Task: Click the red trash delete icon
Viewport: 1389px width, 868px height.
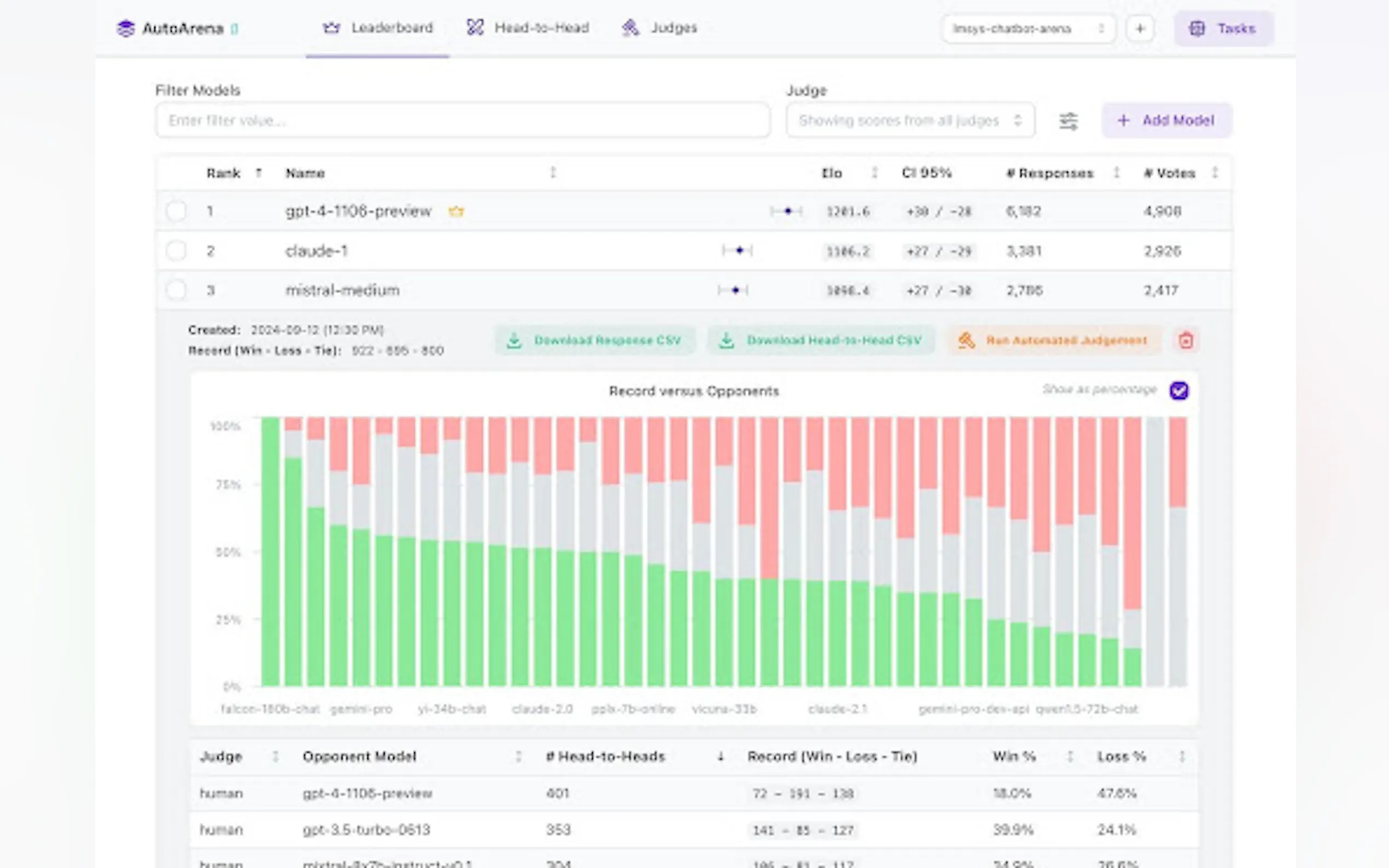Action: 1185,341
